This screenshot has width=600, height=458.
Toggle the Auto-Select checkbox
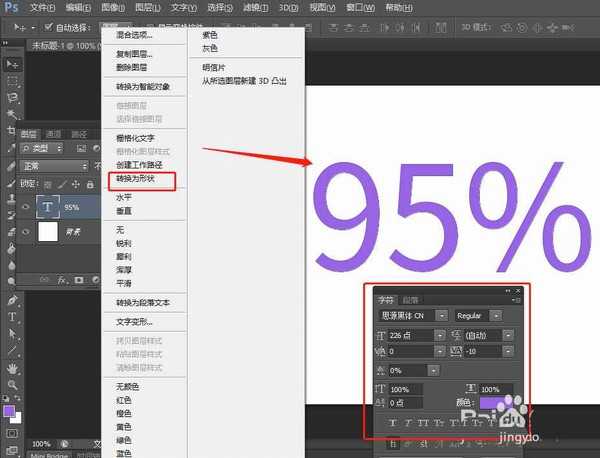[49, 27]
